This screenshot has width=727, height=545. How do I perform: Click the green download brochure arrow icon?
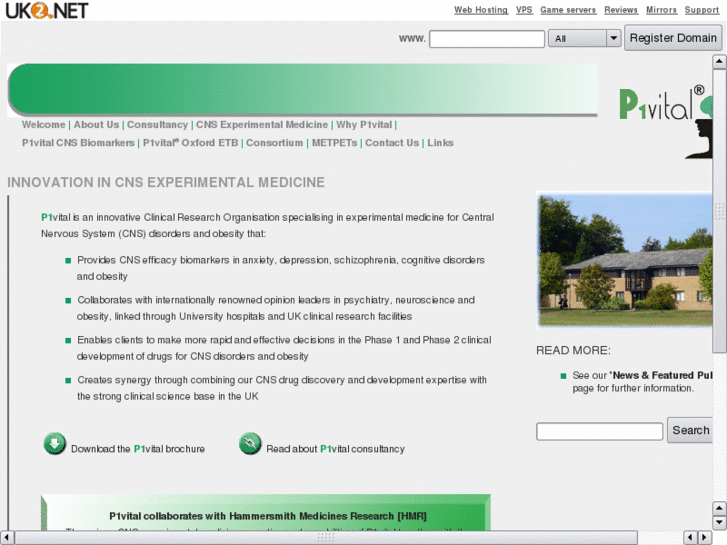tap(55, 443)
